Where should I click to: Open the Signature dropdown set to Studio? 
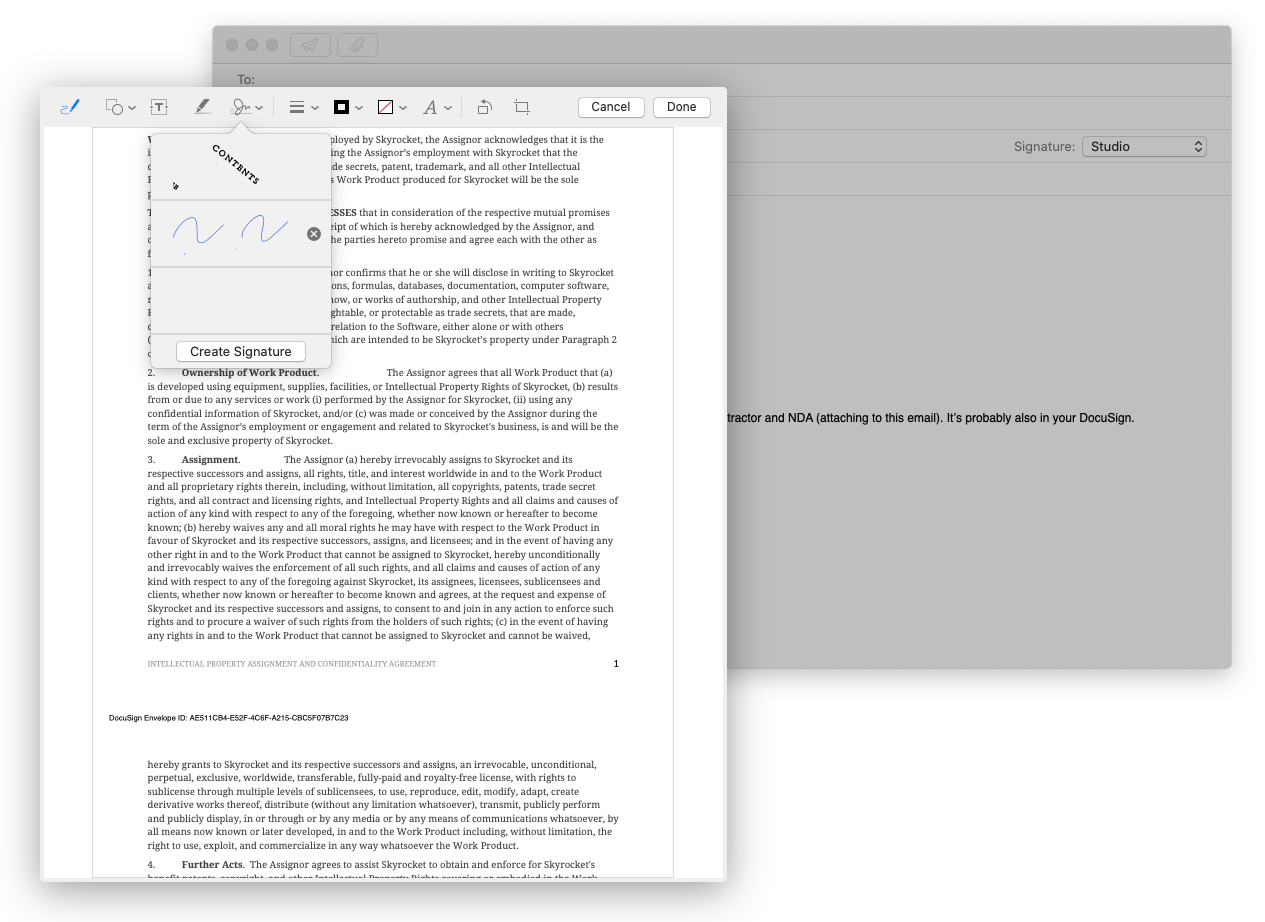click(1144, 146)
